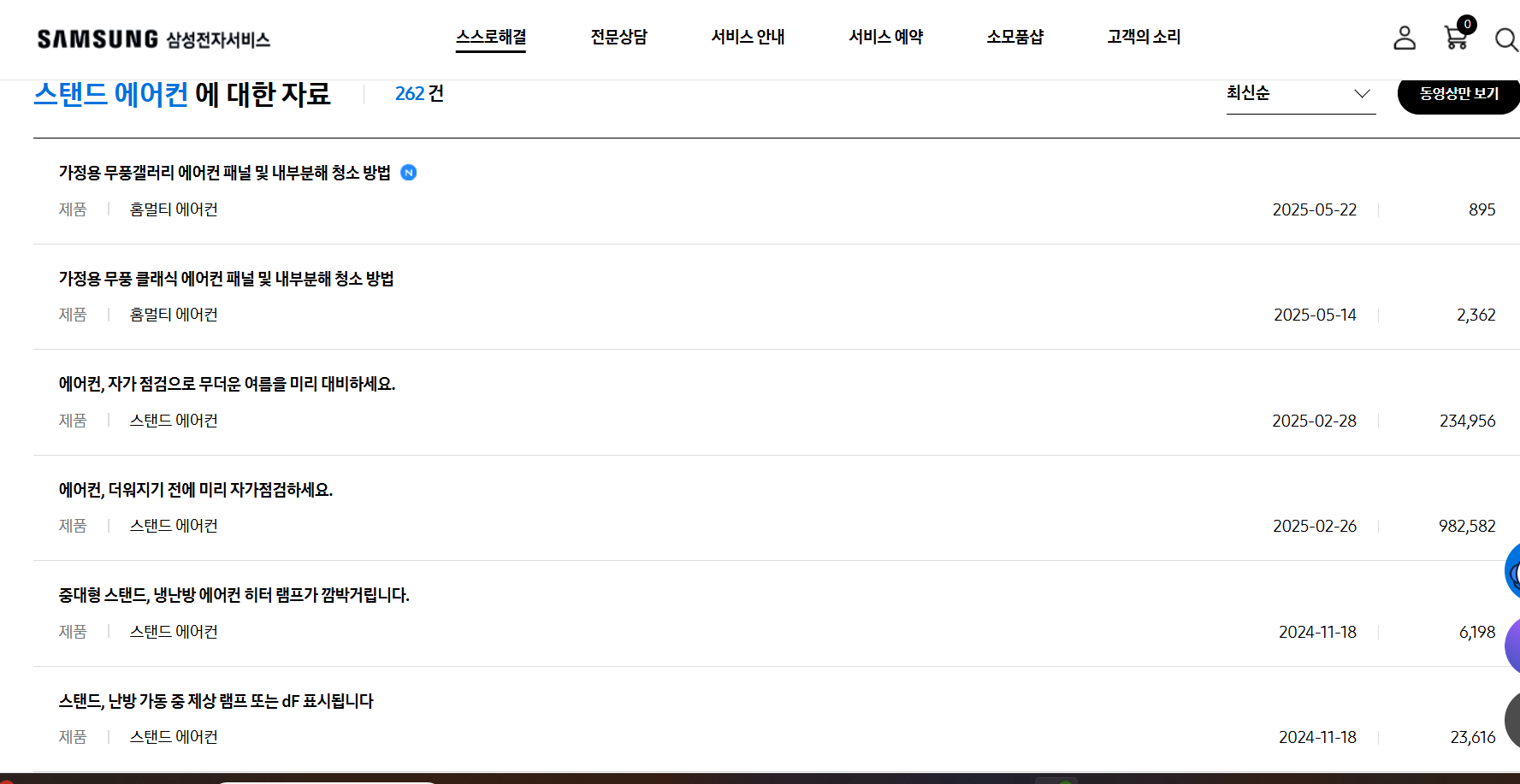Click date 2025-05-22

[1315, 209]
